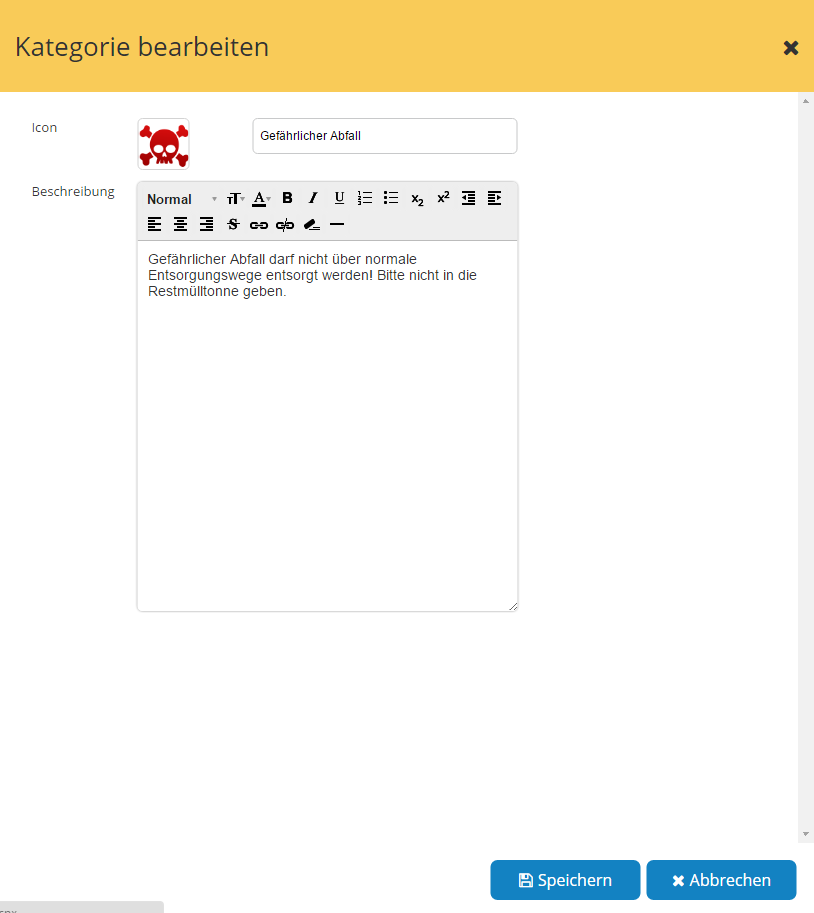
Task: Apply superscript formatting
Action: click(x=443, y=198)
